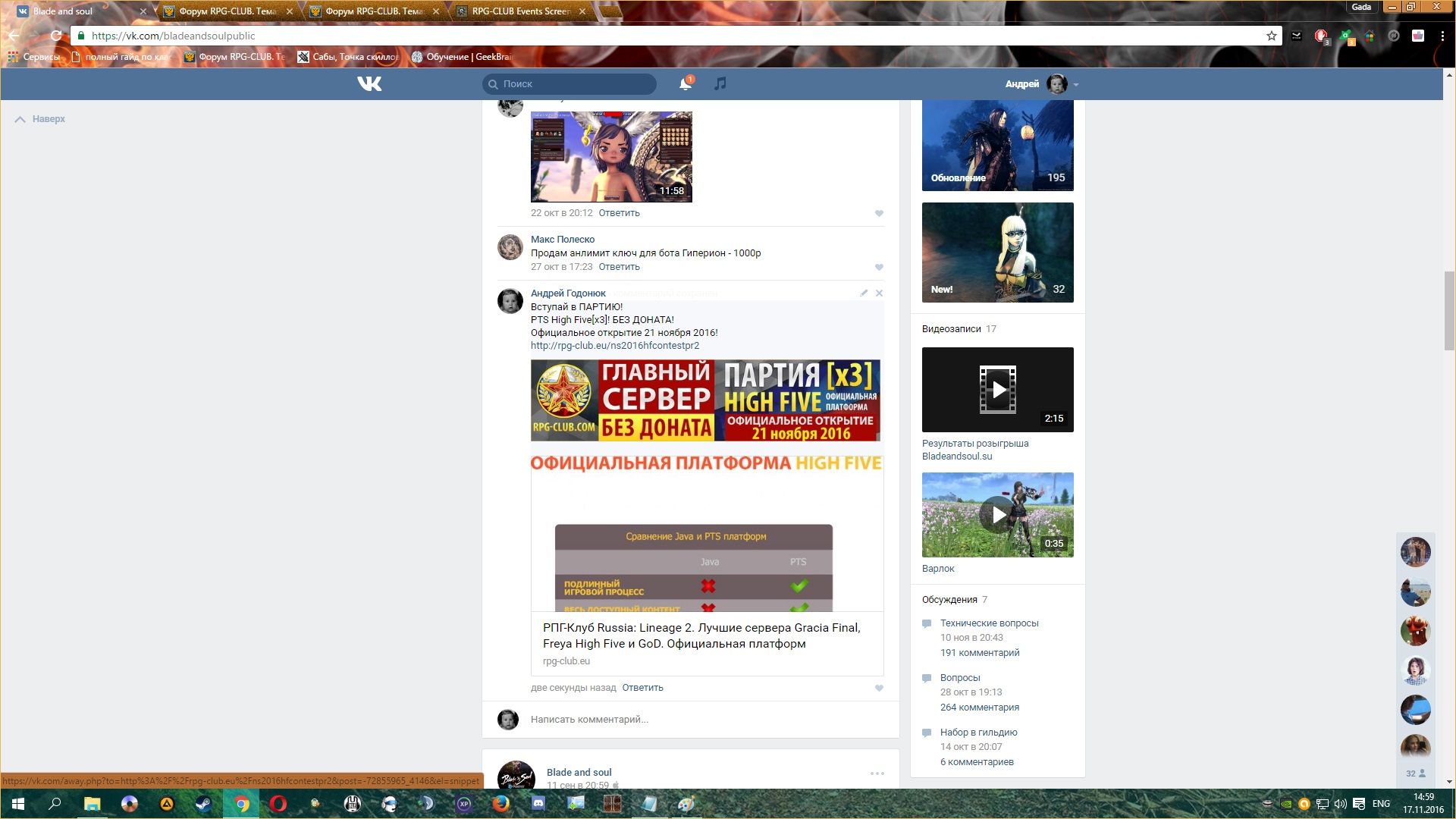This screenshot has width=1456, height=819.
Task: Play the 0:35 Варлок video
Action: (x=998, y=515)
